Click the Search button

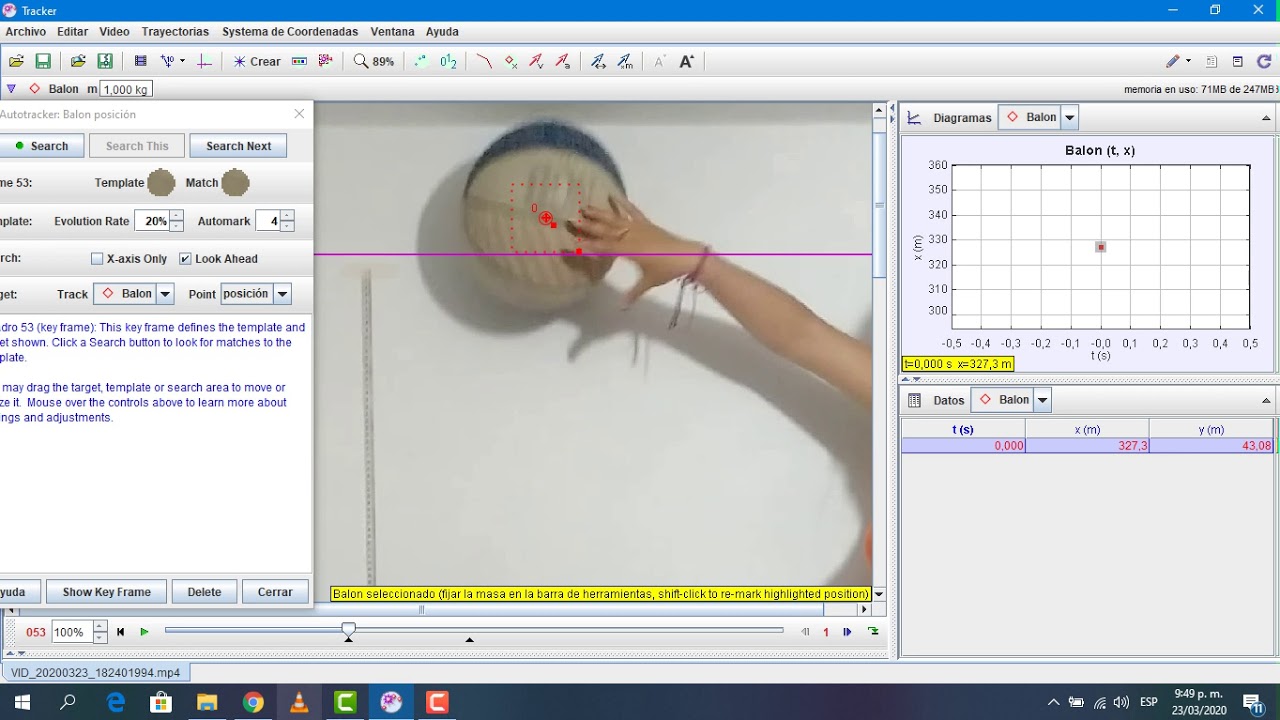tap(40, 146)
